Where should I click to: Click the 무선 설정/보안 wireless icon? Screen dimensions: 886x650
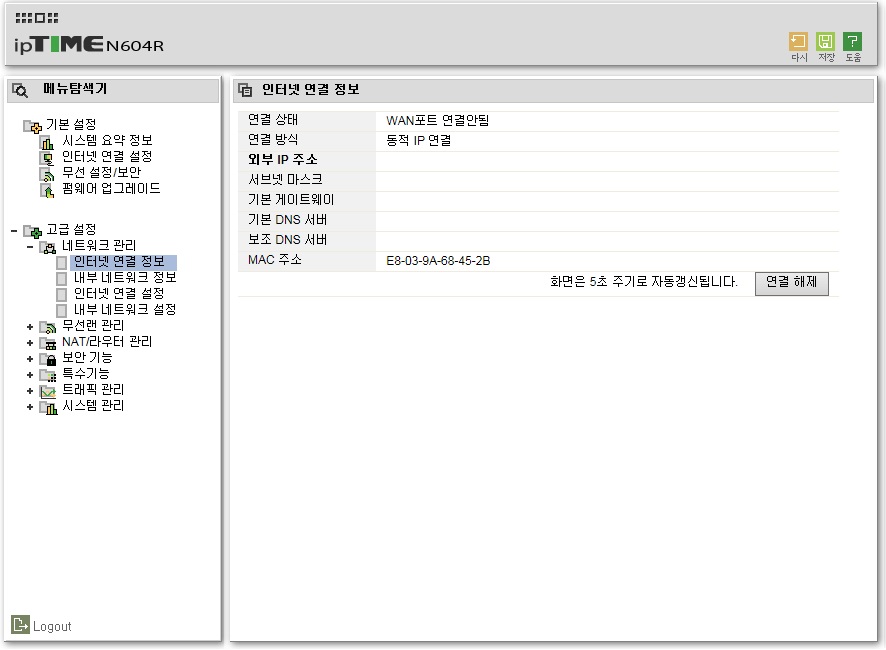47,174
